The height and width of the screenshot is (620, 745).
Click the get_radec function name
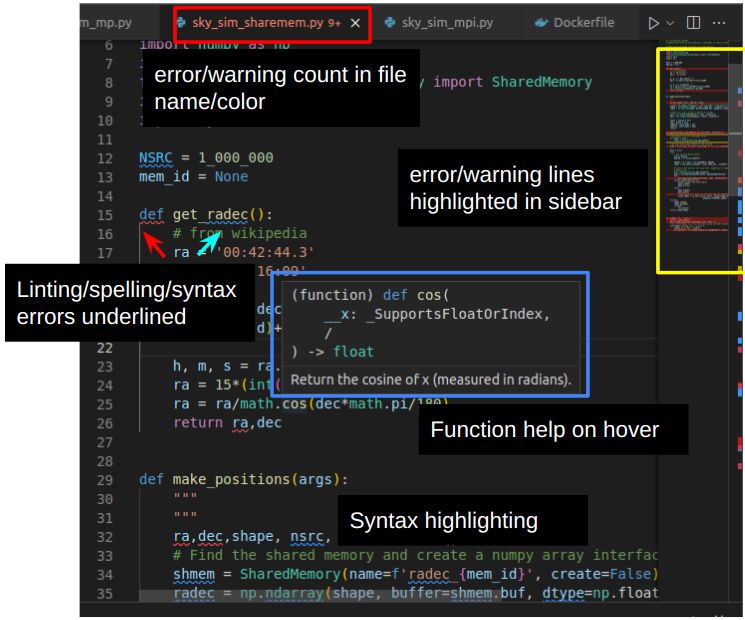pyautogui.click(x=210, y=215)
